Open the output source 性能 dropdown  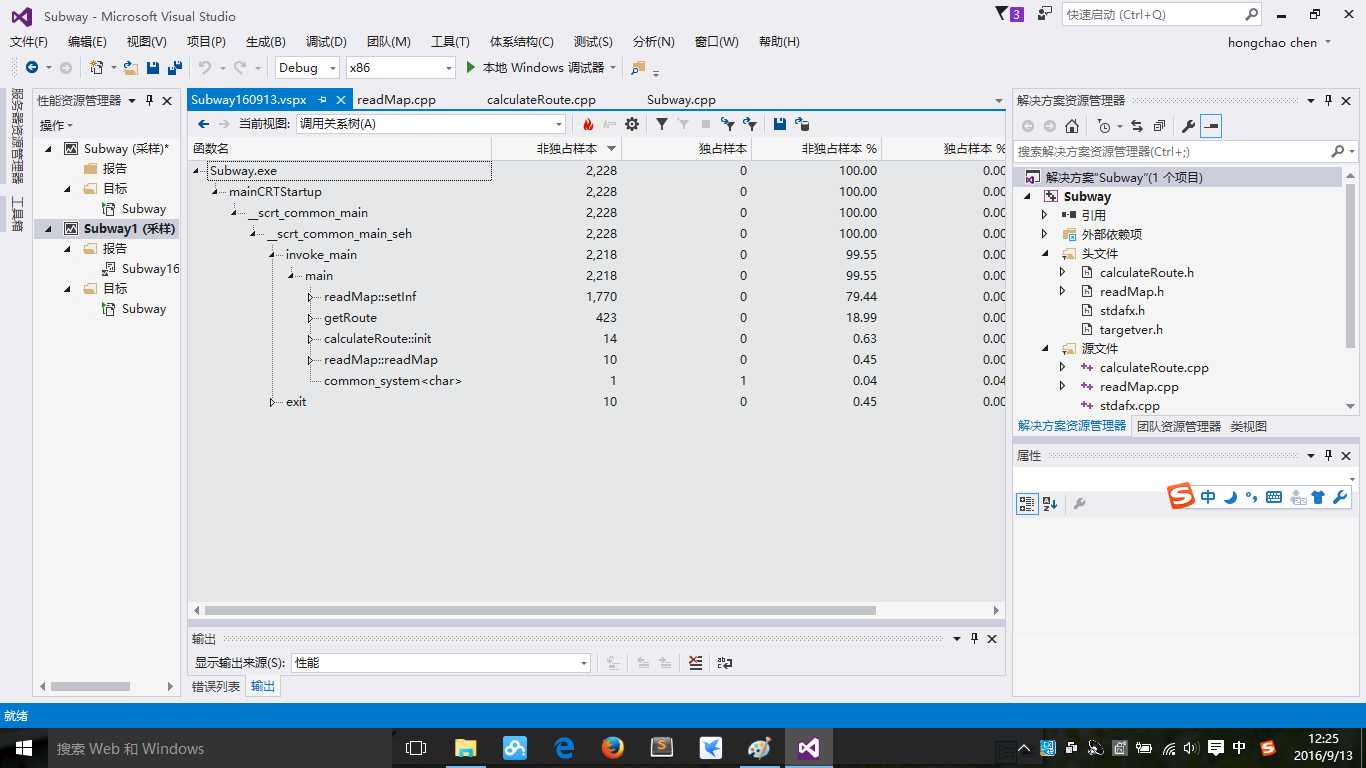tap(441, 663)
